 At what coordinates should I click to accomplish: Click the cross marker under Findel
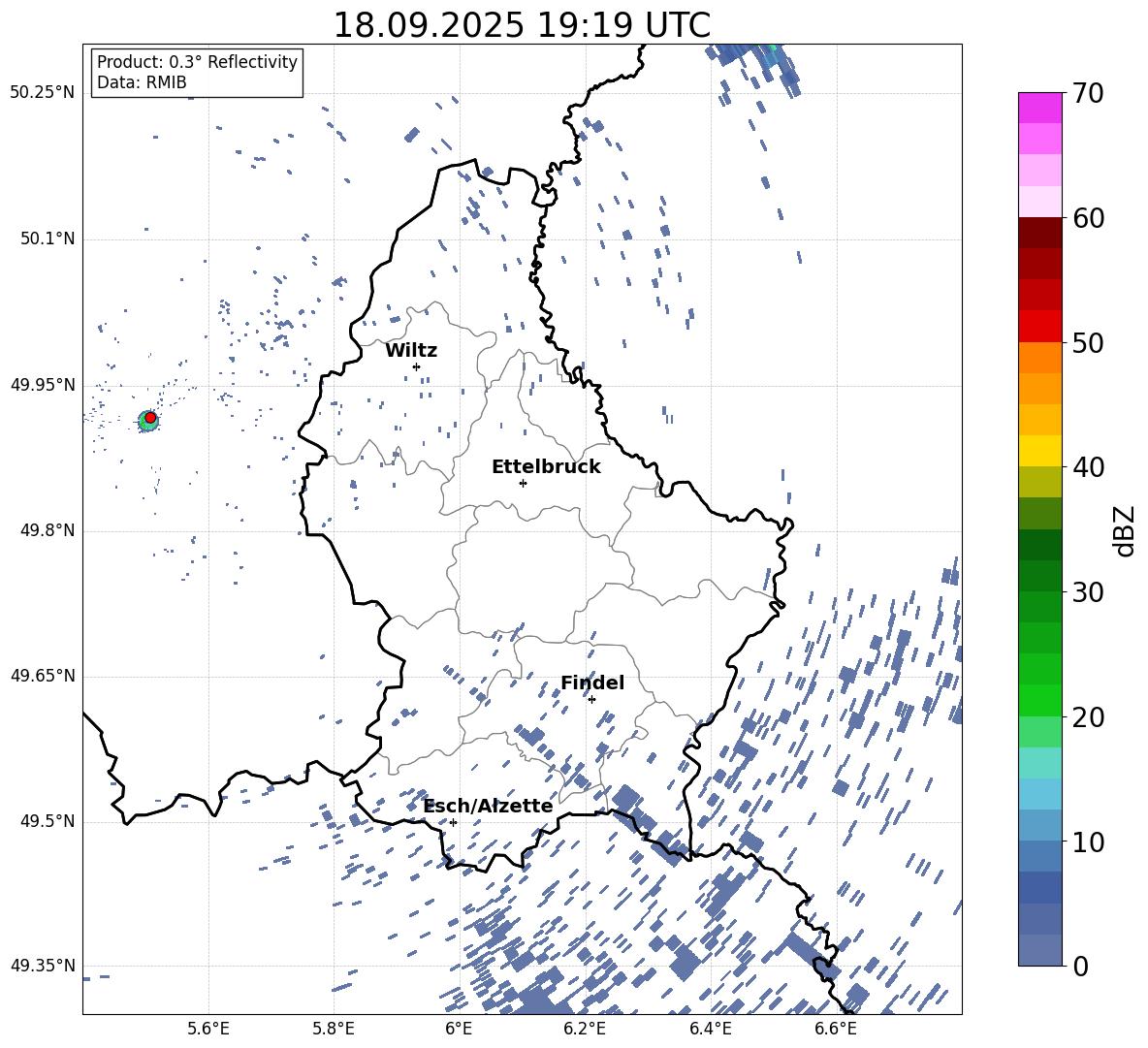[x=591, y=700]
